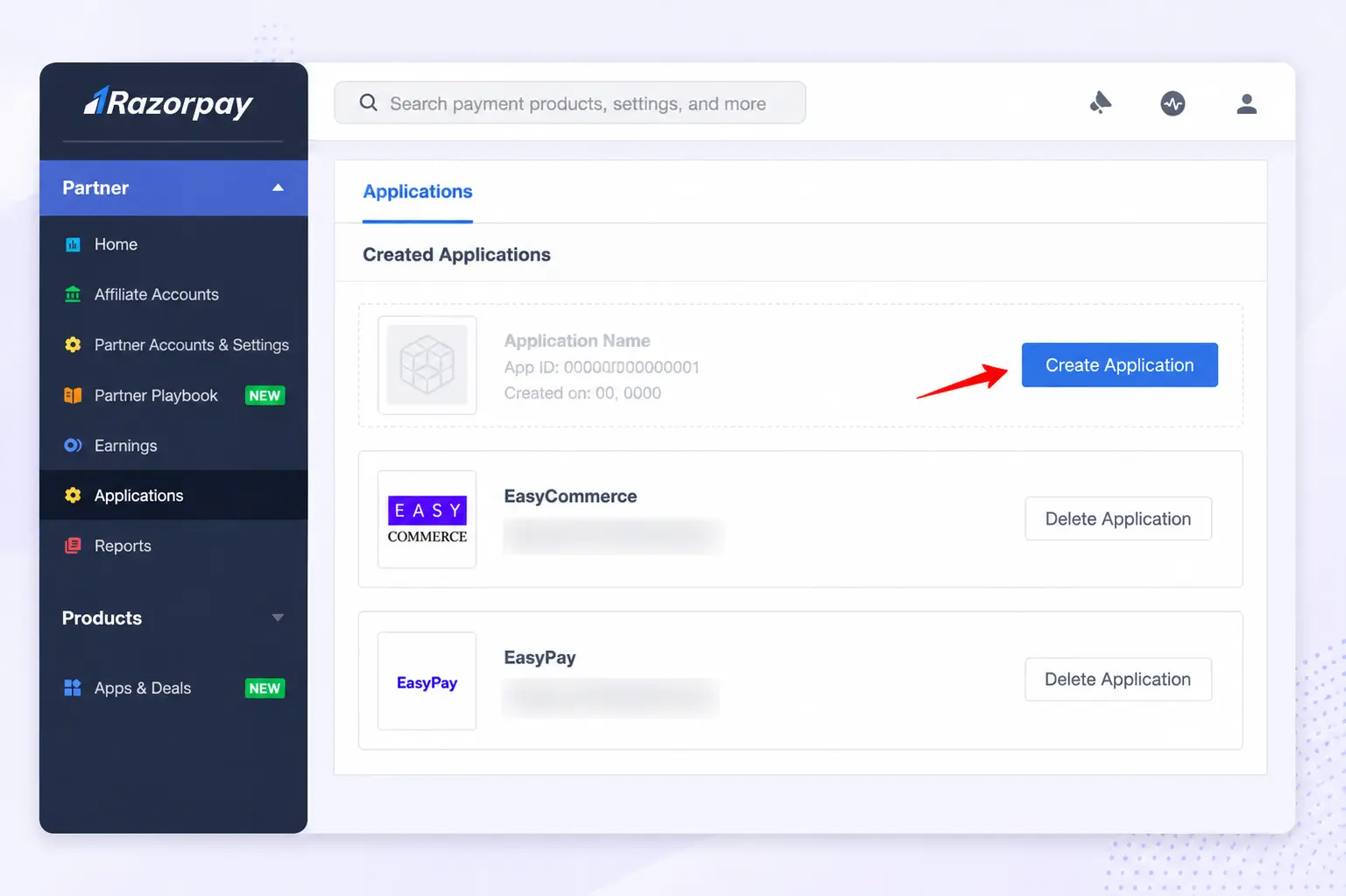
Task: Expand the Products section arrow
Action: pyautogui.click(x=278, y=617)
